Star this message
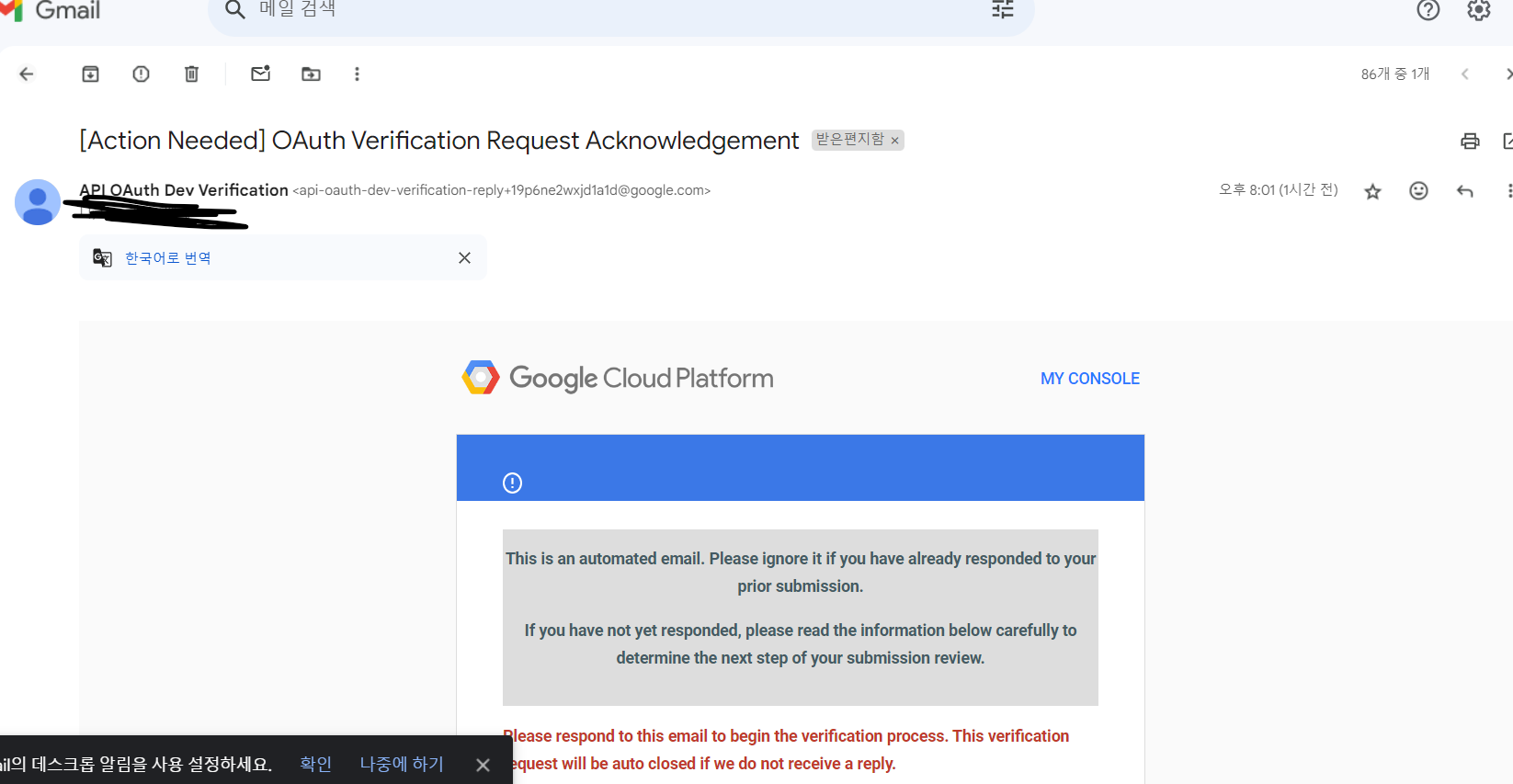The width and height of the screenshot is (1513, 784). (1372, 191)
